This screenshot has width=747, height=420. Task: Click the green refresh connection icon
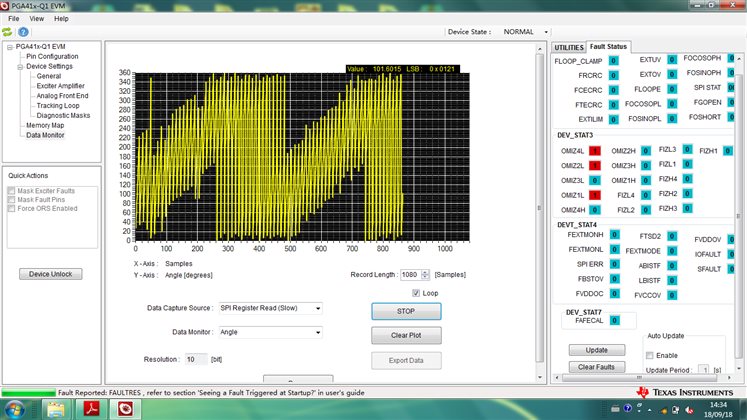[7, 32]
